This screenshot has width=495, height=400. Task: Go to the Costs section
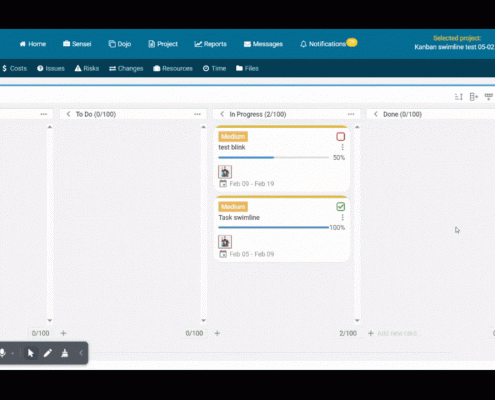coord(14,68)
